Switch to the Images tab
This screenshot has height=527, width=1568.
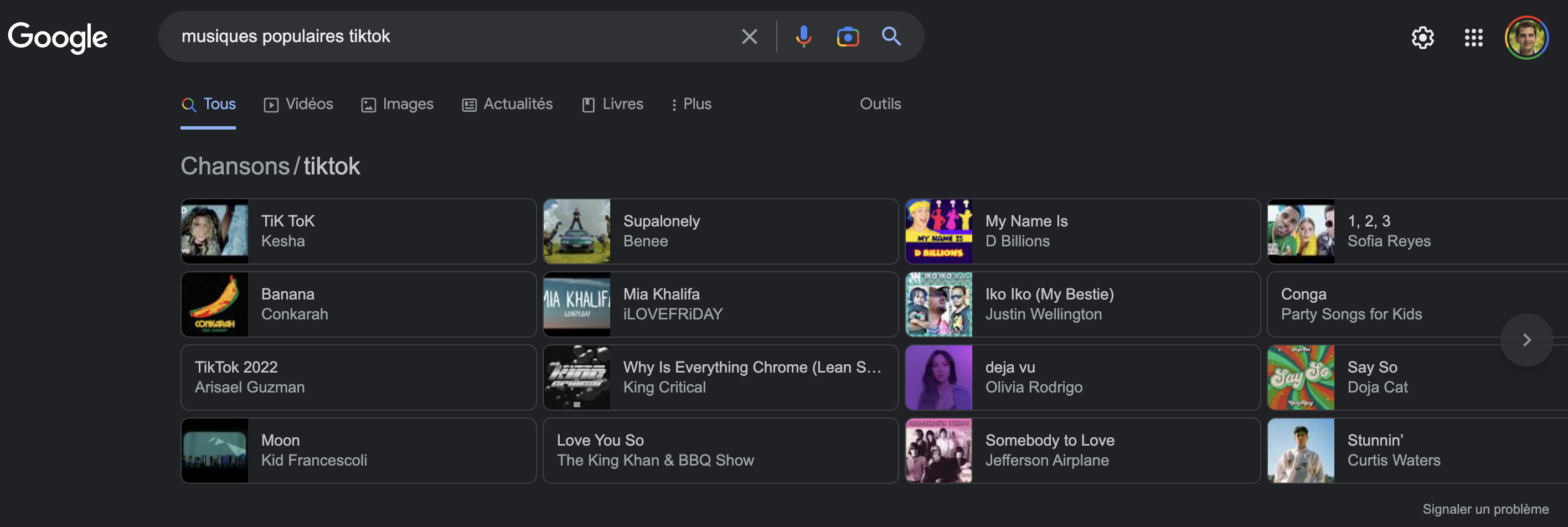tap(397, 104)
